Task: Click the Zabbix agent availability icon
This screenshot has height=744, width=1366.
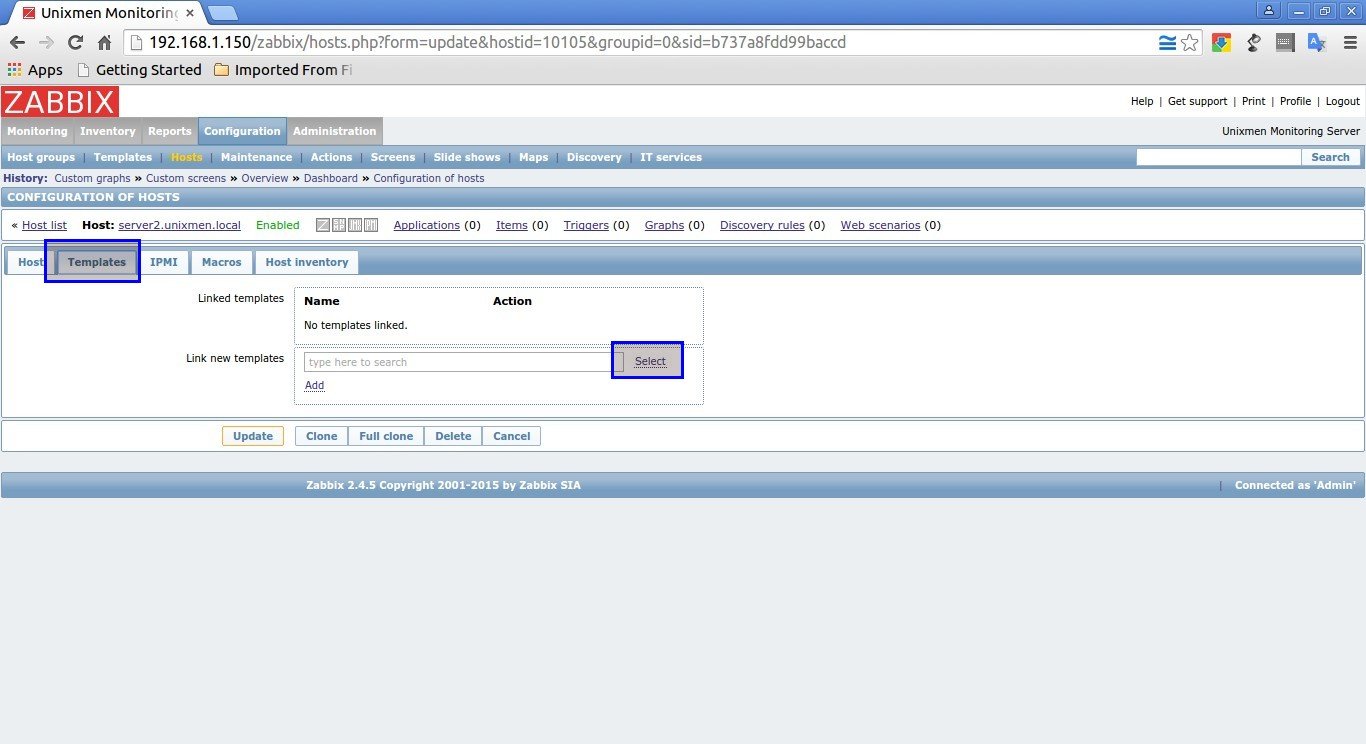Action: point(323,225)
